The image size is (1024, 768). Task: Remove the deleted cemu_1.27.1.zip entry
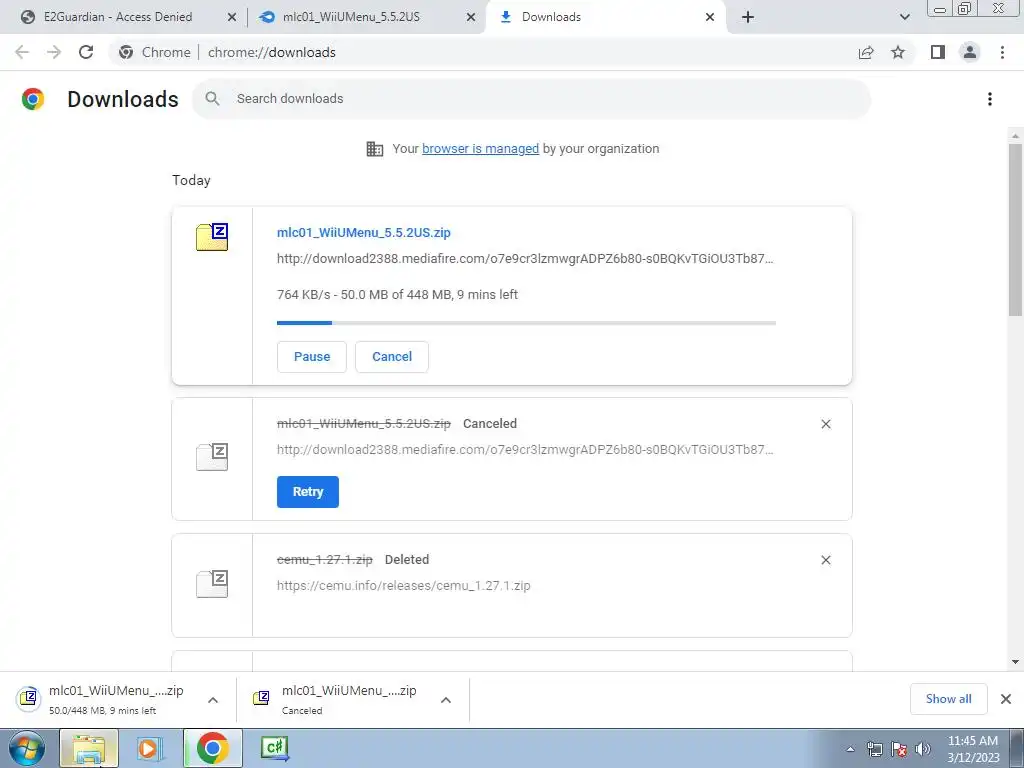click(x=825, y=560)
